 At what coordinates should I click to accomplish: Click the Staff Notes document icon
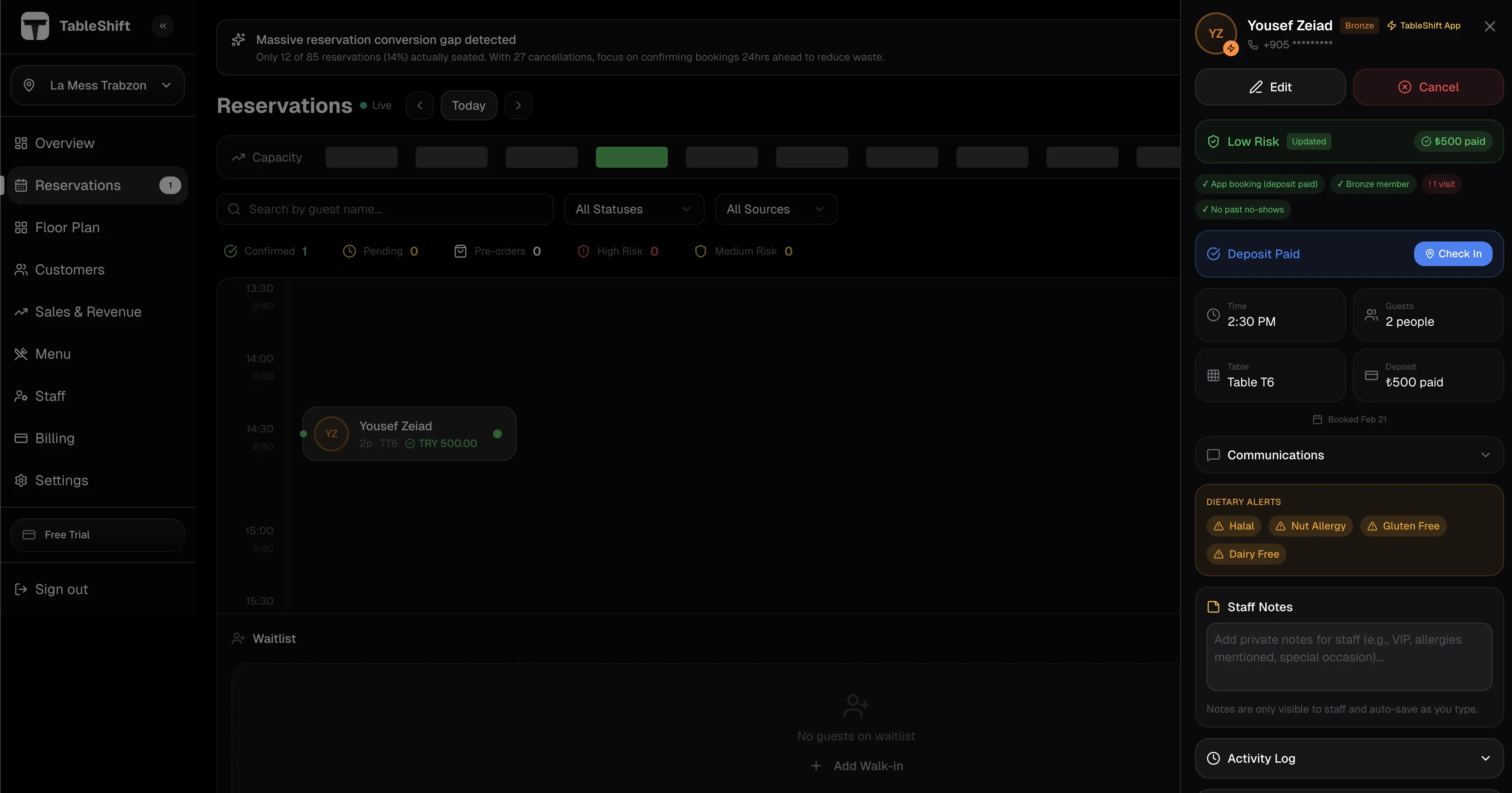1213,607
